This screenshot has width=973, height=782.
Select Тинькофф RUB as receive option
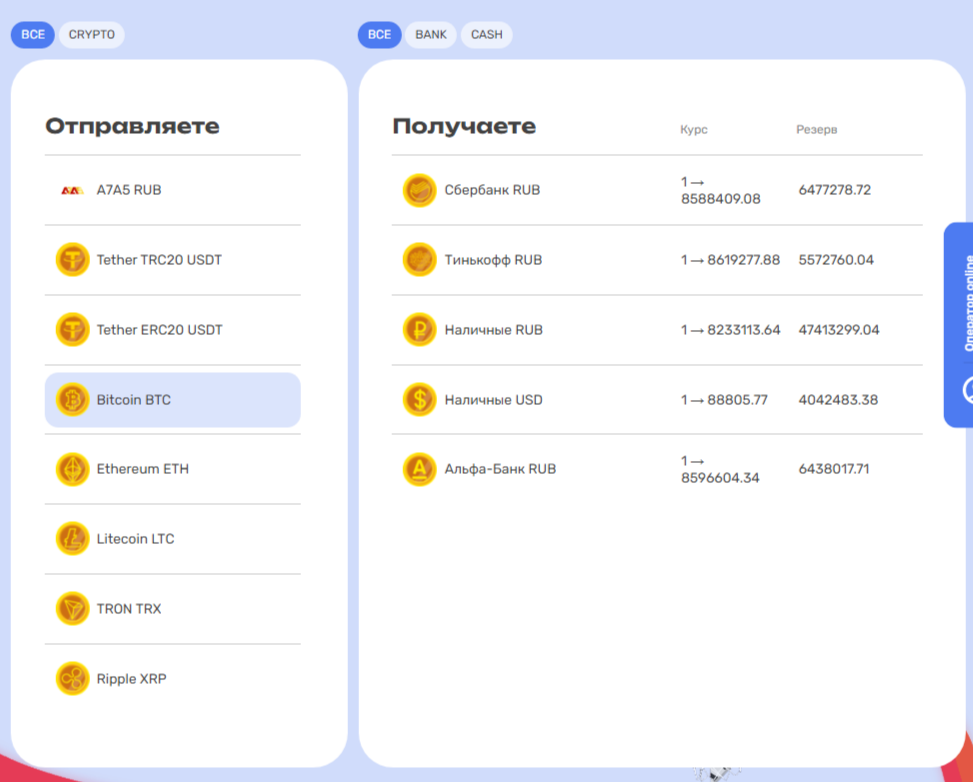click(657, 259)
